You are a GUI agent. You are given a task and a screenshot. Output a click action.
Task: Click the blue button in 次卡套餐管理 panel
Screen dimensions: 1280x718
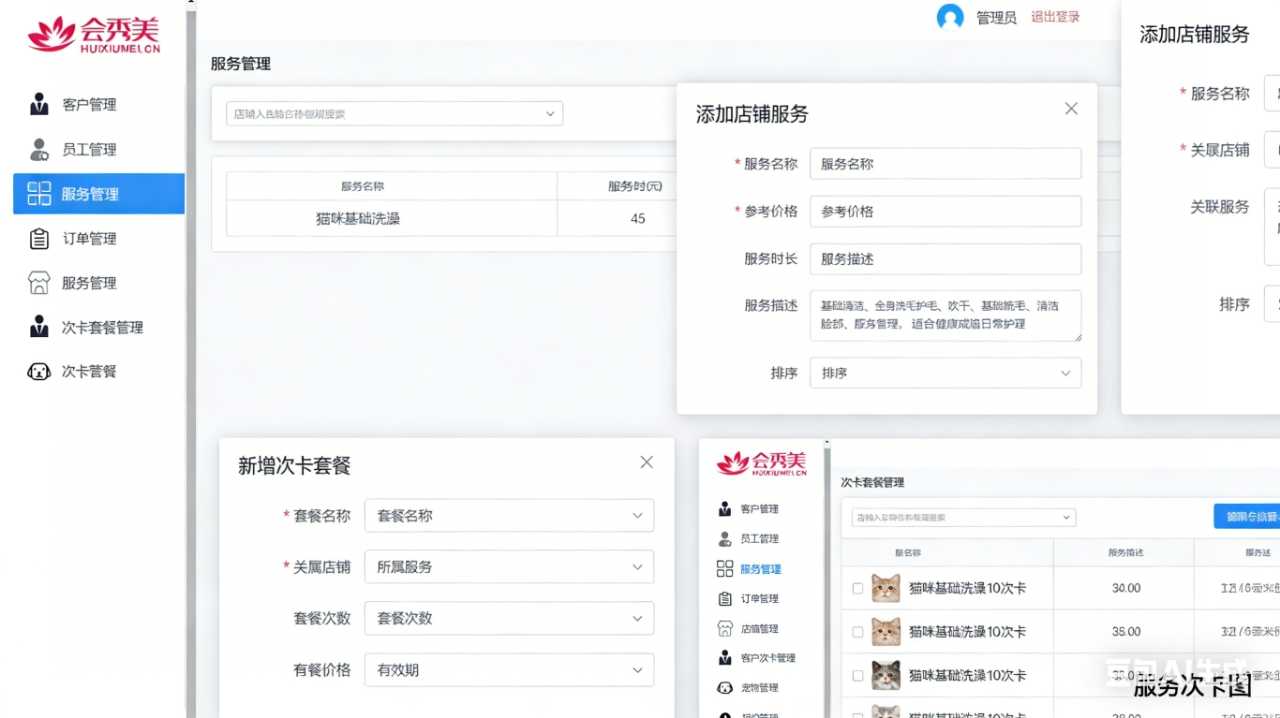[1246, 517]
